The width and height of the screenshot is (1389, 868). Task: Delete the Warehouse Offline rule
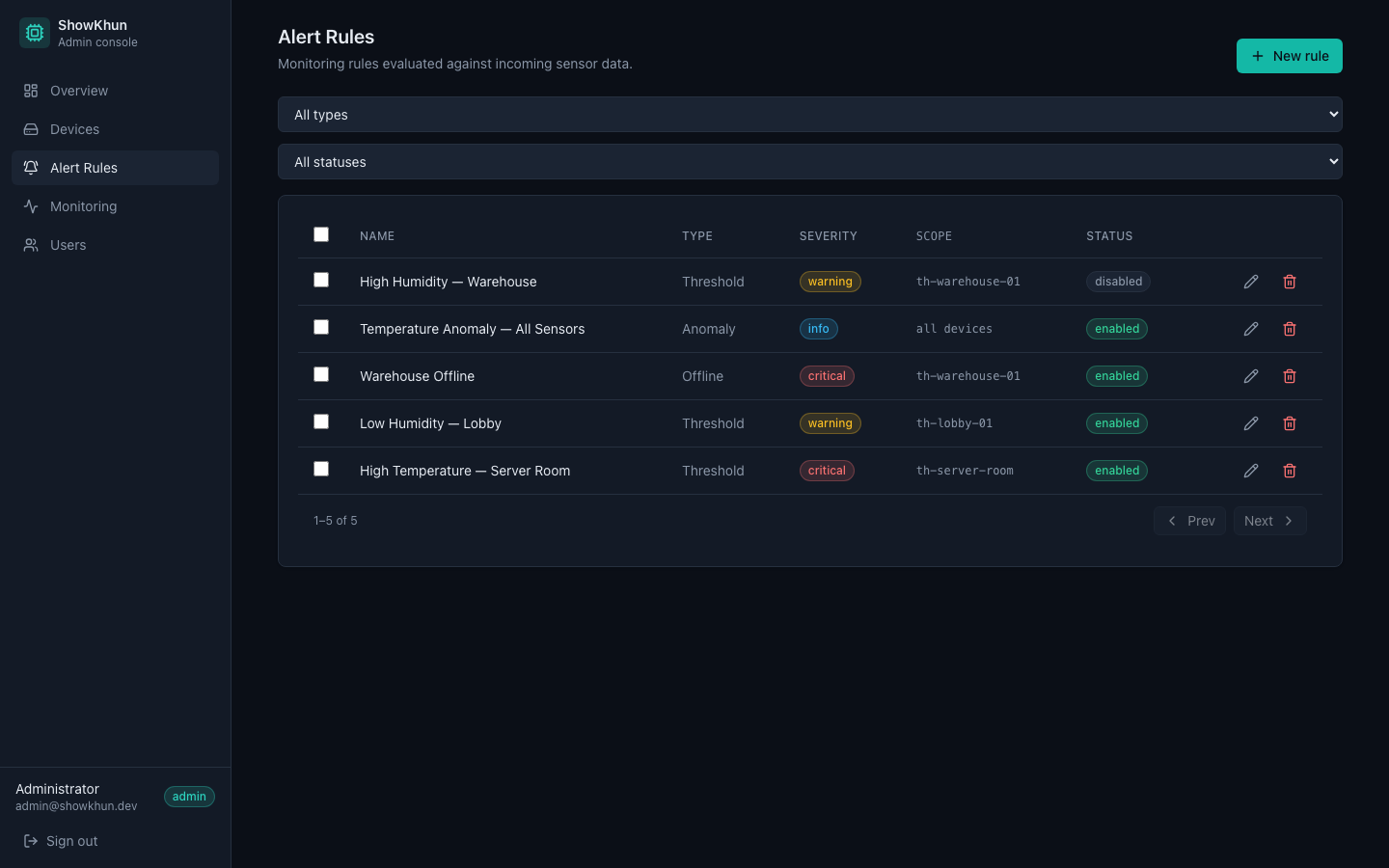coord(1290,376)
